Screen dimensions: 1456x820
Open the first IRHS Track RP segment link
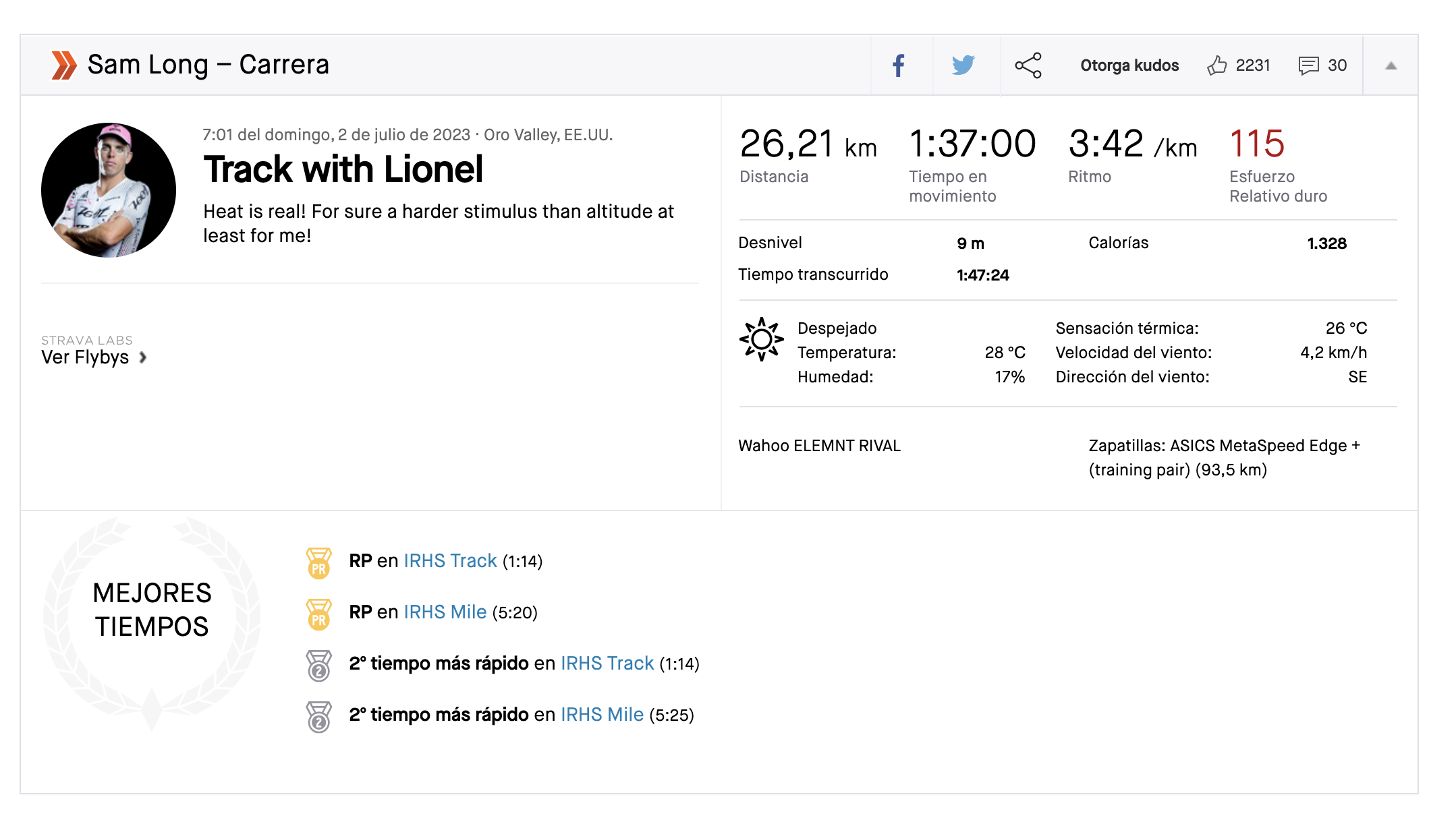tap(450, 561)
